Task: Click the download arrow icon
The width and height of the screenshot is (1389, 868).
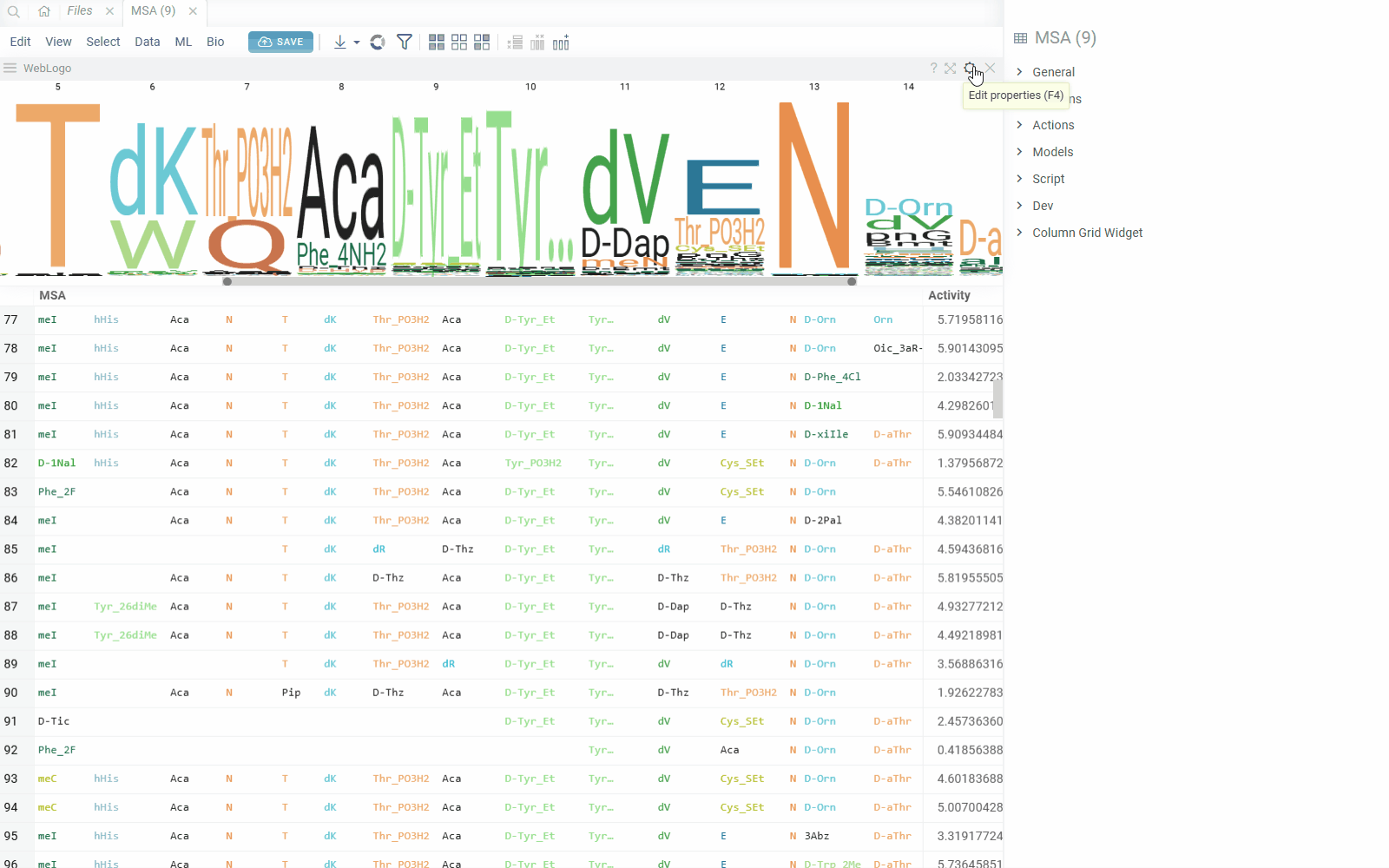Action: pos(340,43)
